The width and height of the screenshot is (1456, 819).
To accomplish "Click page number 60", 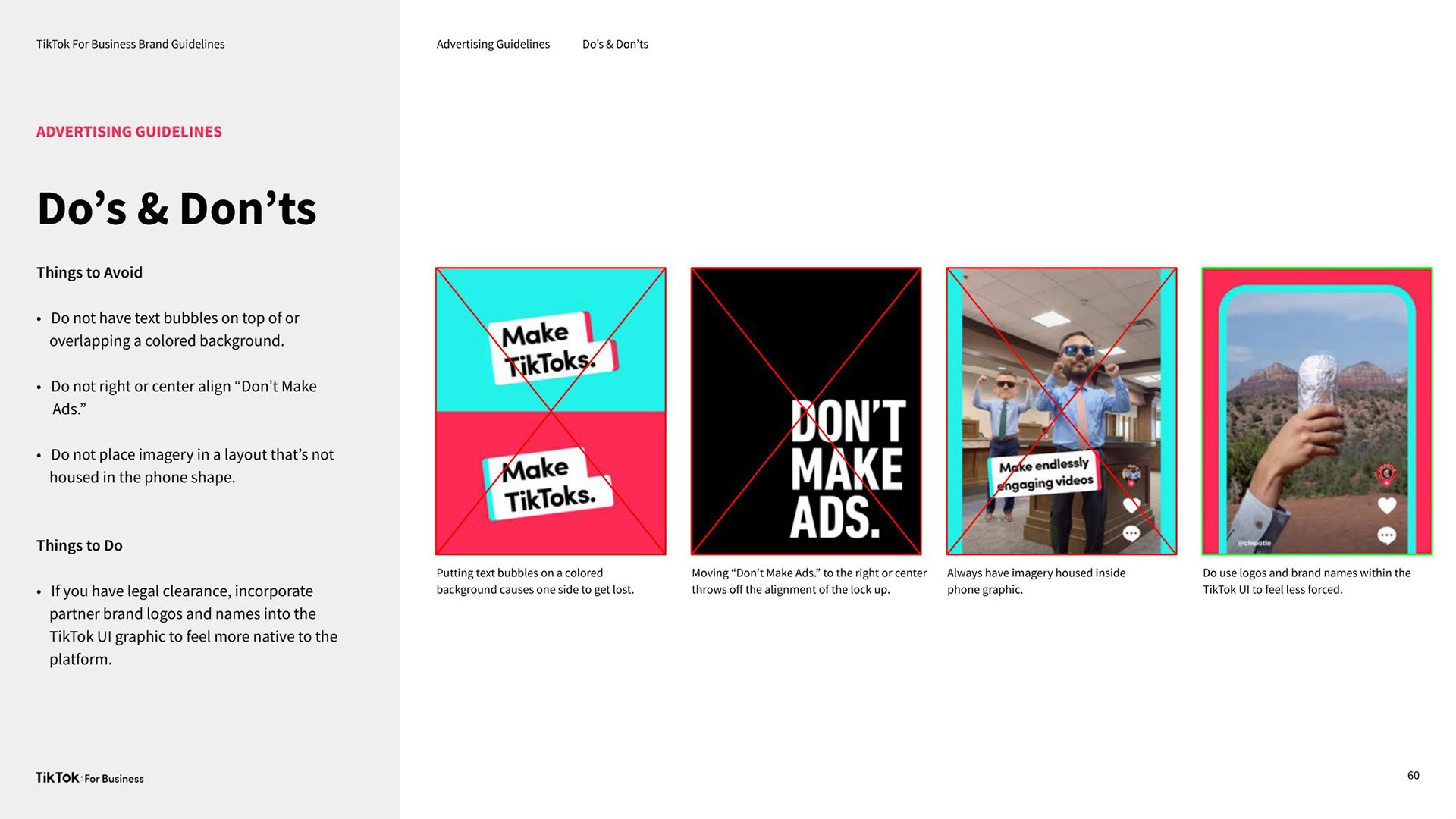I will pyautogui.click(x=1413, y=775).
